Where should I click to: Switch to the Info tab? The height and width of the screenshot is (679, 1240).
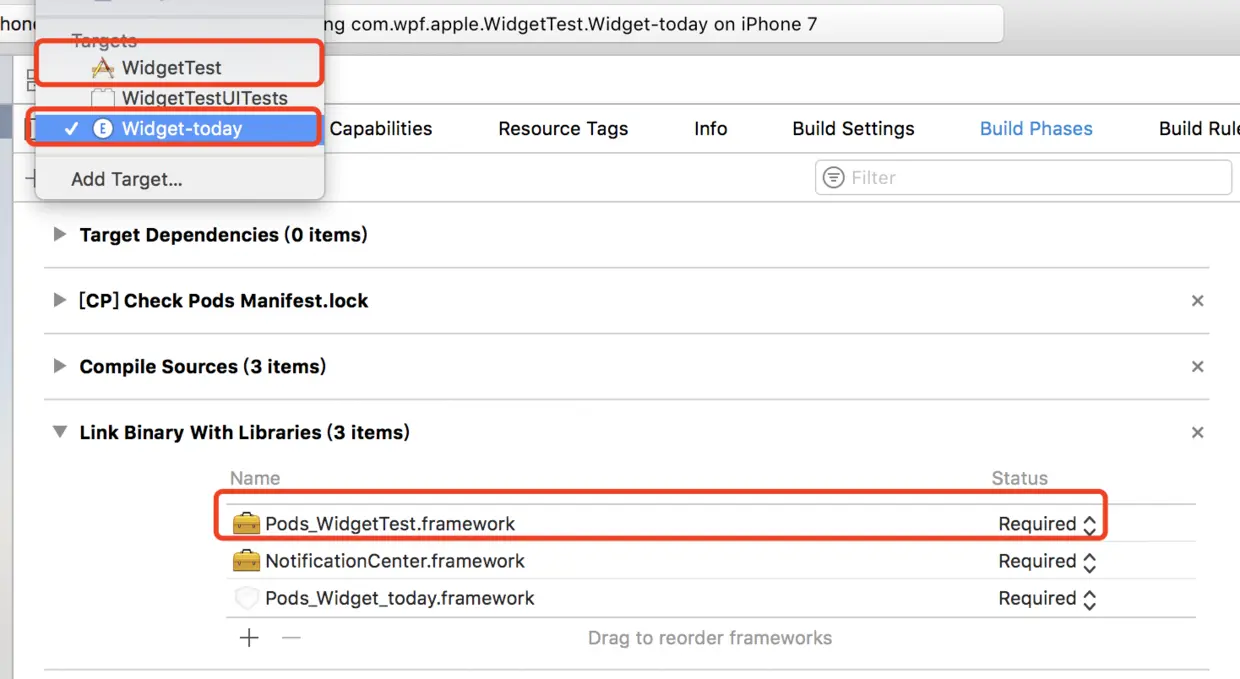click(710, 128)
